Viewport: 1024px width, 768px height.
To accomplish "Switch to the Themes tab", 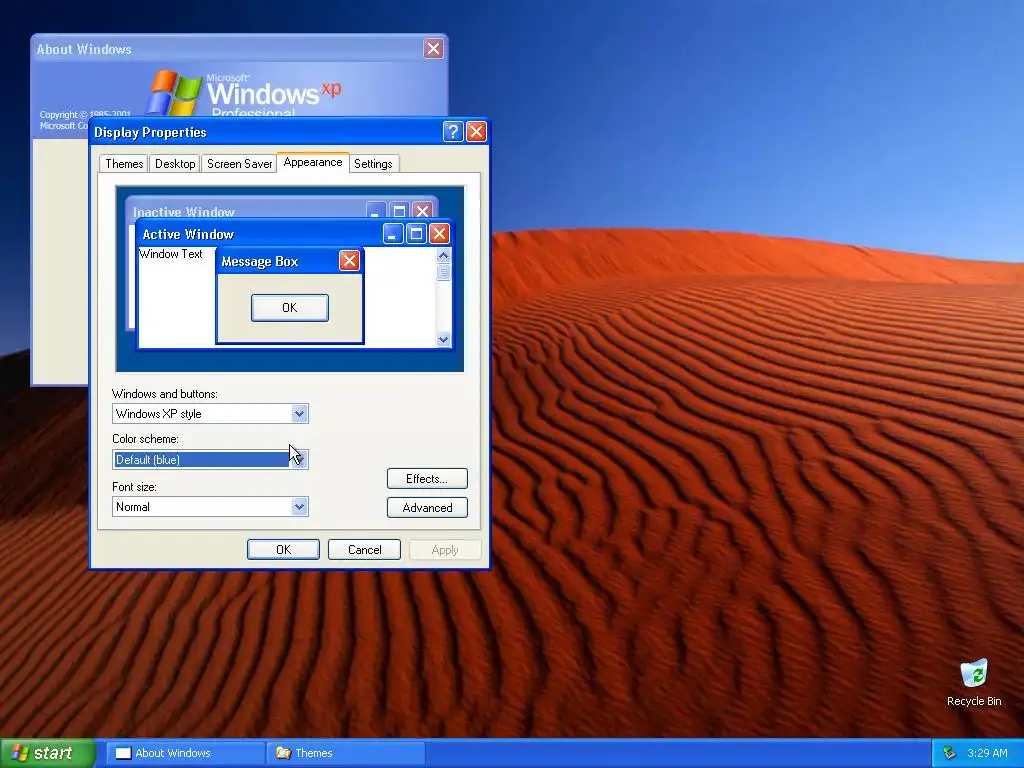I will (x=124, y=164).
